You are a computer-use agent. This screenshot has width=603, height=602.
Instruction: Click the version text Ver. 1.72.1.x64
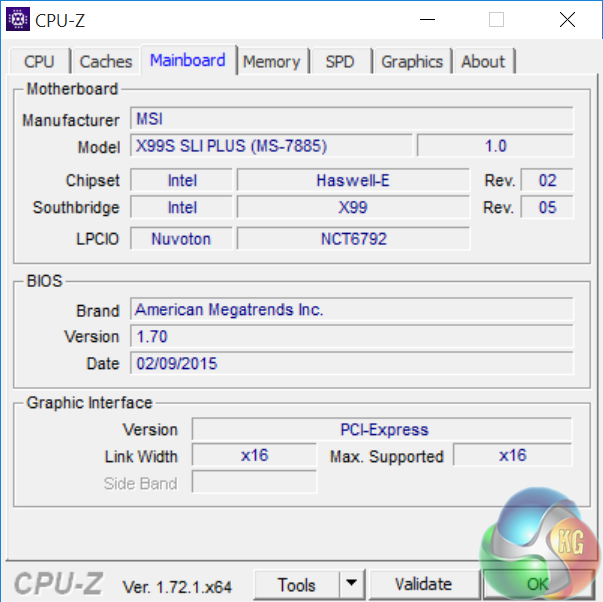pyautogui.click(x=177, y=587)
